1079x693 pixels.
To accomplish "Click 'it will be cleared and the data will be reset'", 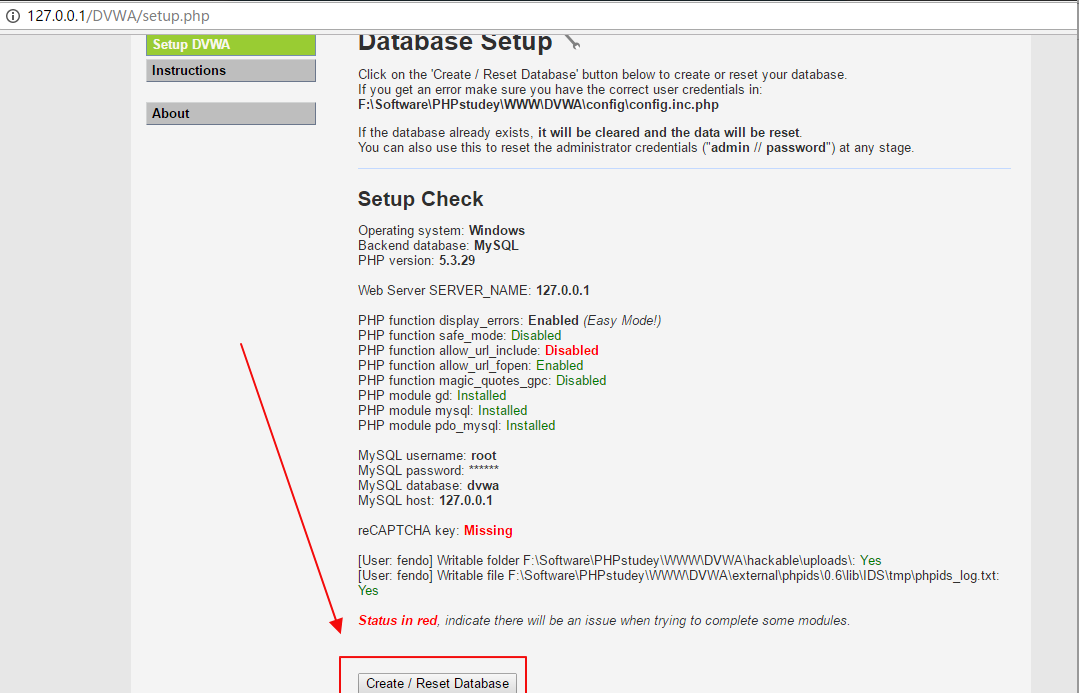I will (x=668, y=133).
